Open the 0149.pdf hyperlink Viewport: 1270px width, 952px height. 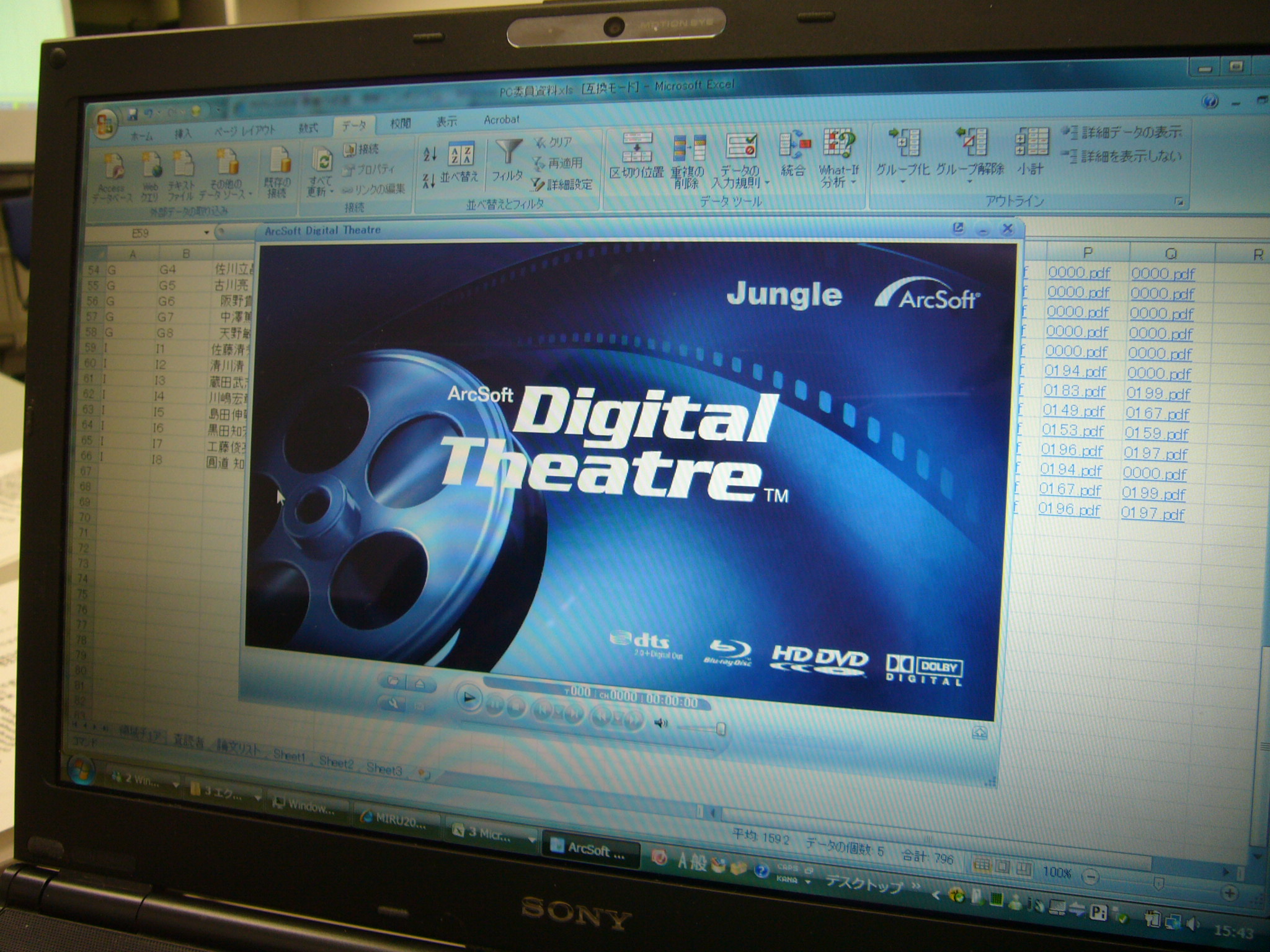[1073, 411]
